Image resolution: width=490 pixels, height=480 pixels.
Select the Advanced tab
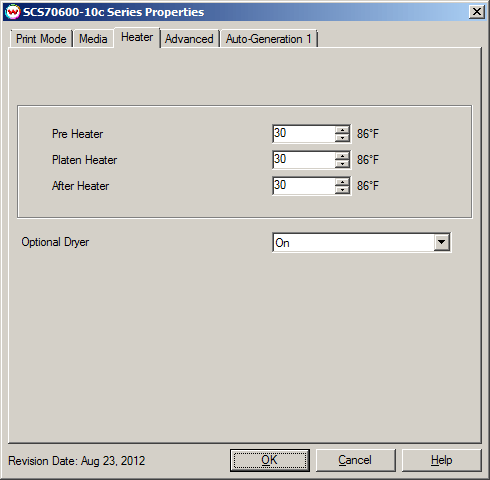[189, 39]
